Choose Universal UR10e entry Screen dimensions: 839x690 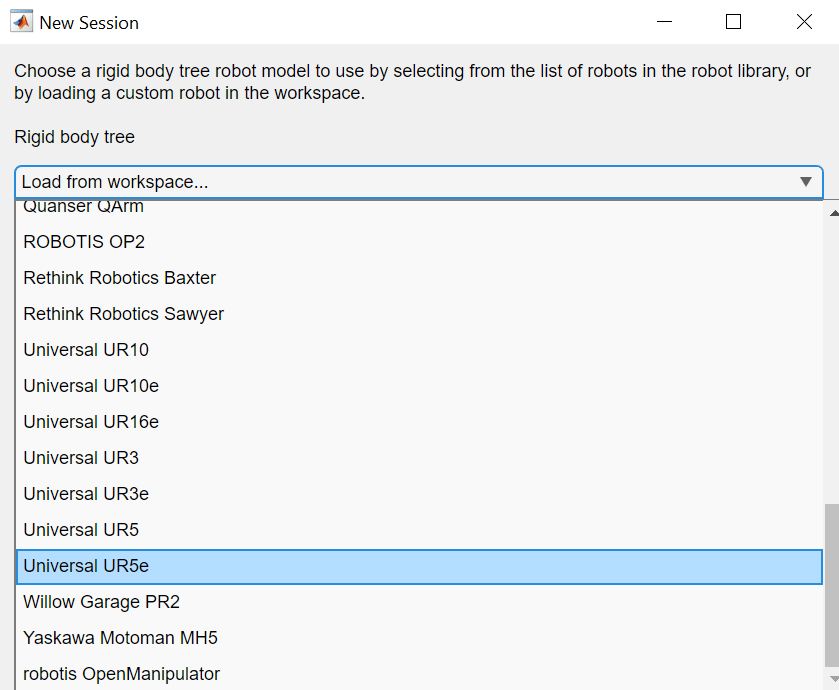(91, 386)
